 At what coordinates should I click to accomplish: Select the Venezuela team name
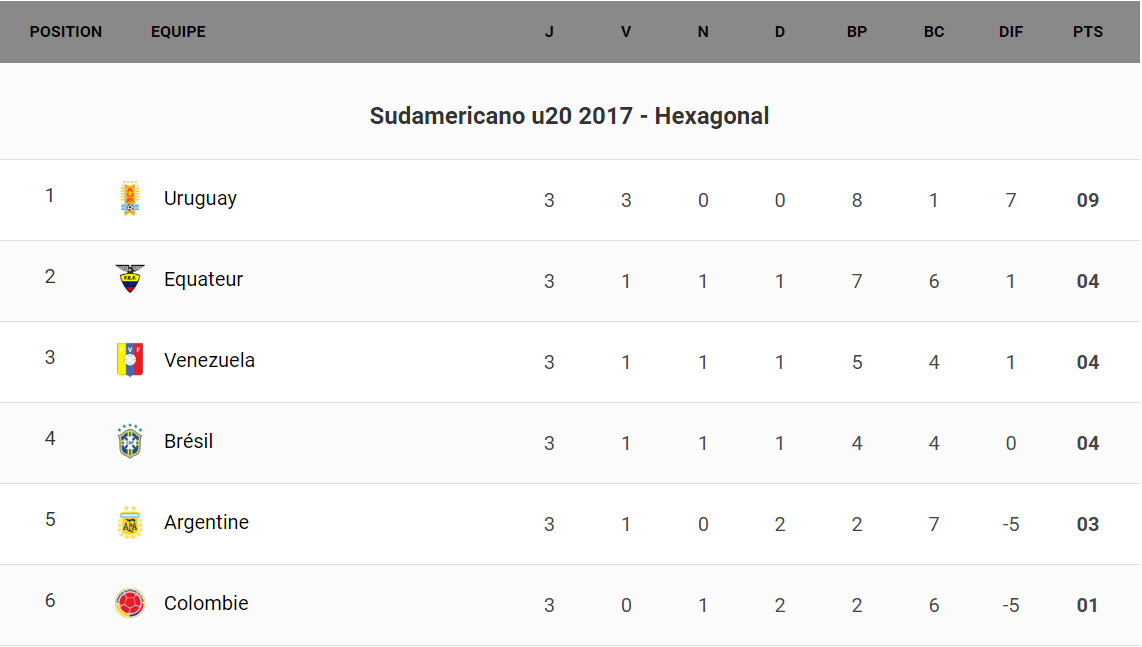[209, 361]
